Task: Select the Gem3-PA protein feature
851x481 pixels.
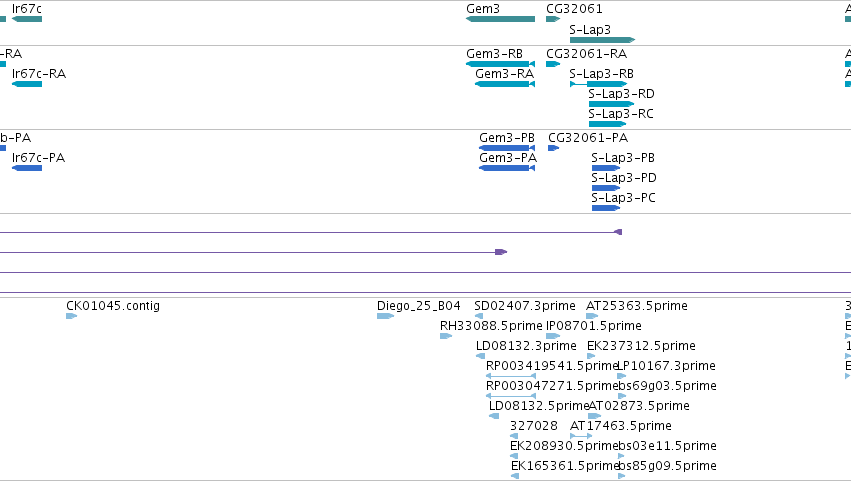Action: (x=507, y=168)
